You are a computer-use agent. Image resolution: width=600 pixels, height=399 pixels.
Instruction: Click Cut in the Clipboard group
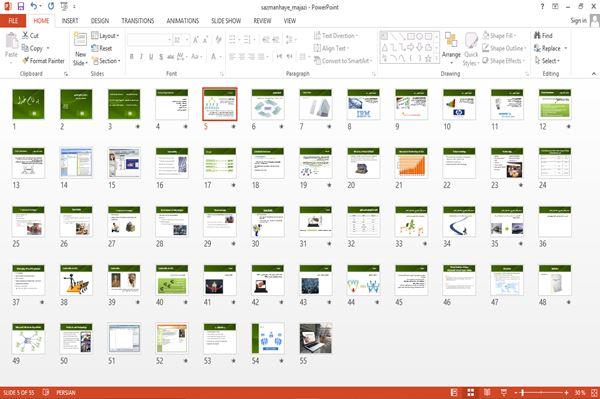pyautogui.click(x=30, y=35)
